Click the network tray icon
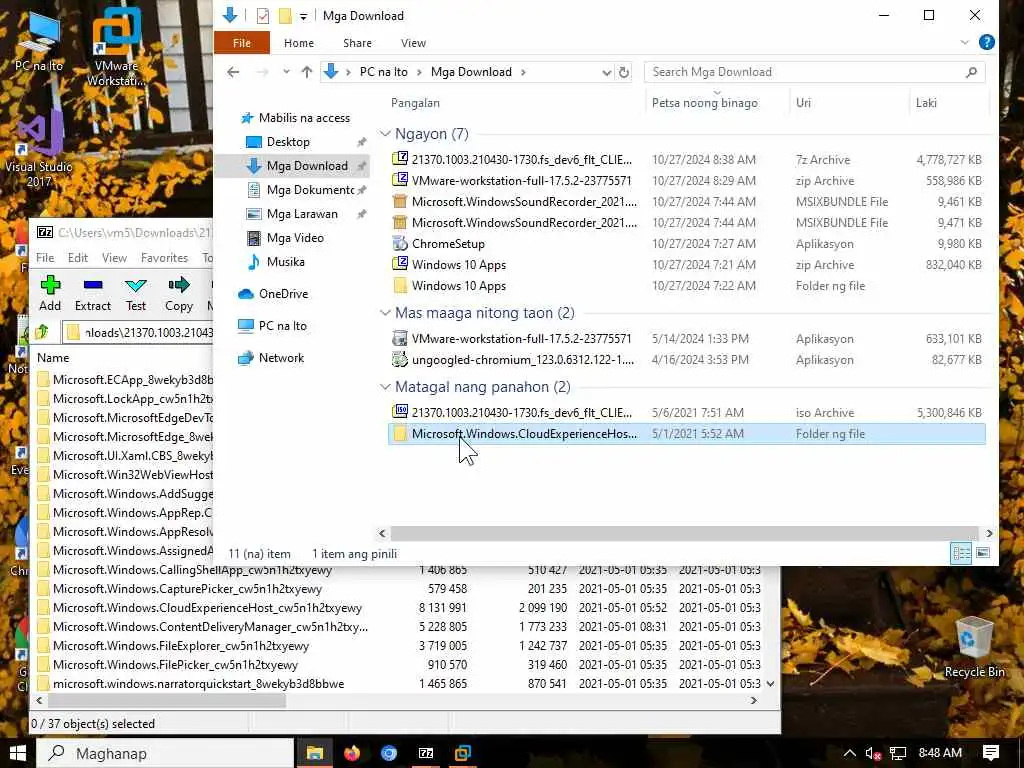The image size is (1024, 768). (898, 754)
